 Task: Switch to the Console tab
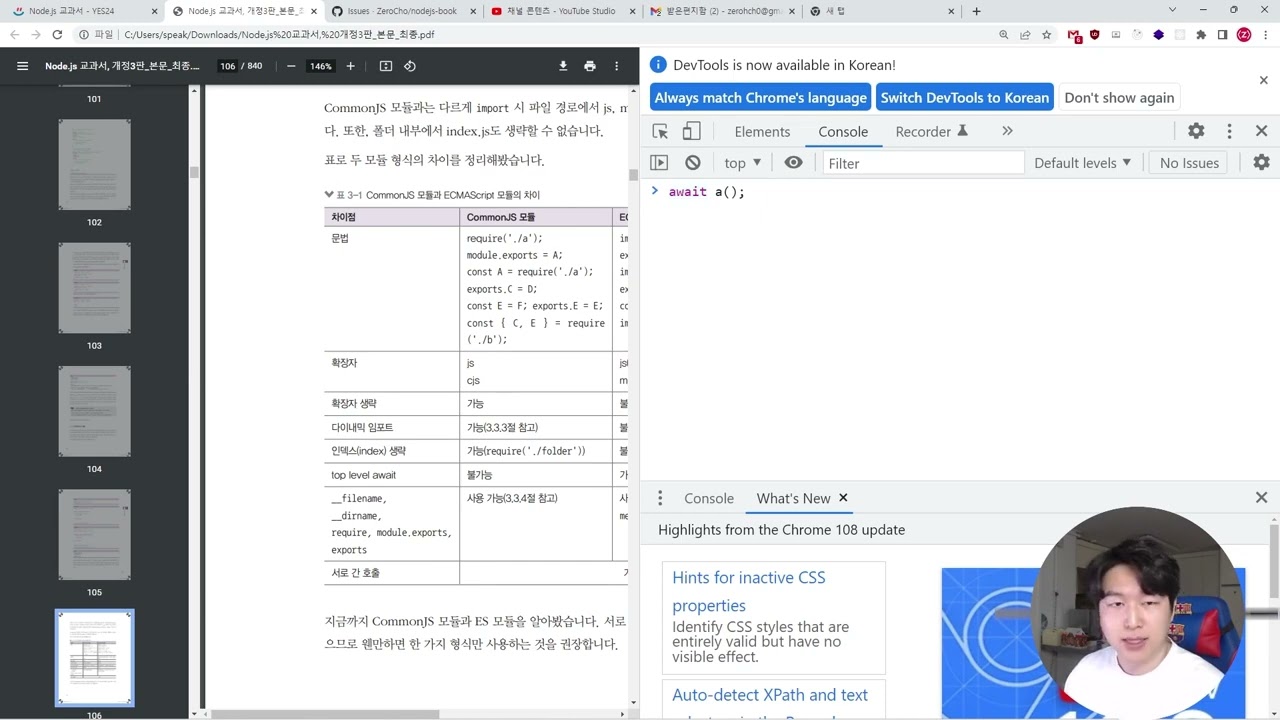coord(843,131)
